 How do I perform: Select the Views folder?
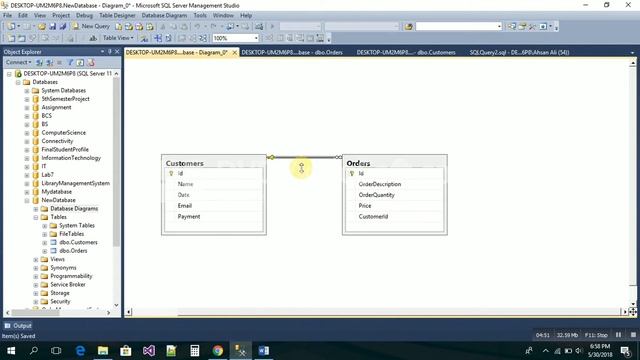tap(58, 259)
